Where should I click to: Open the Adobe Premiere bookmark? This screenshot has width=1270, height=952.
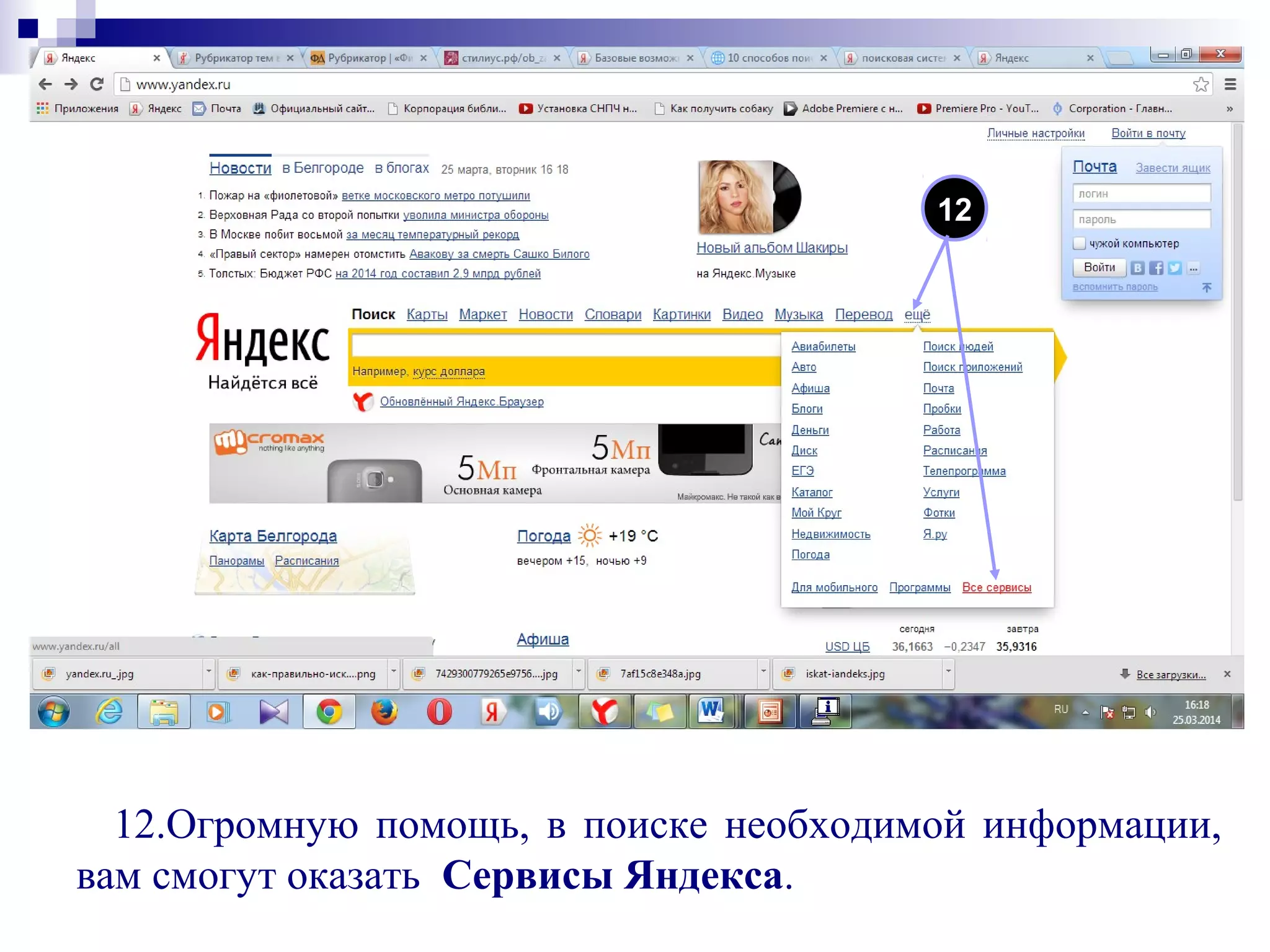pyautogui.click(x=844, y=108)
